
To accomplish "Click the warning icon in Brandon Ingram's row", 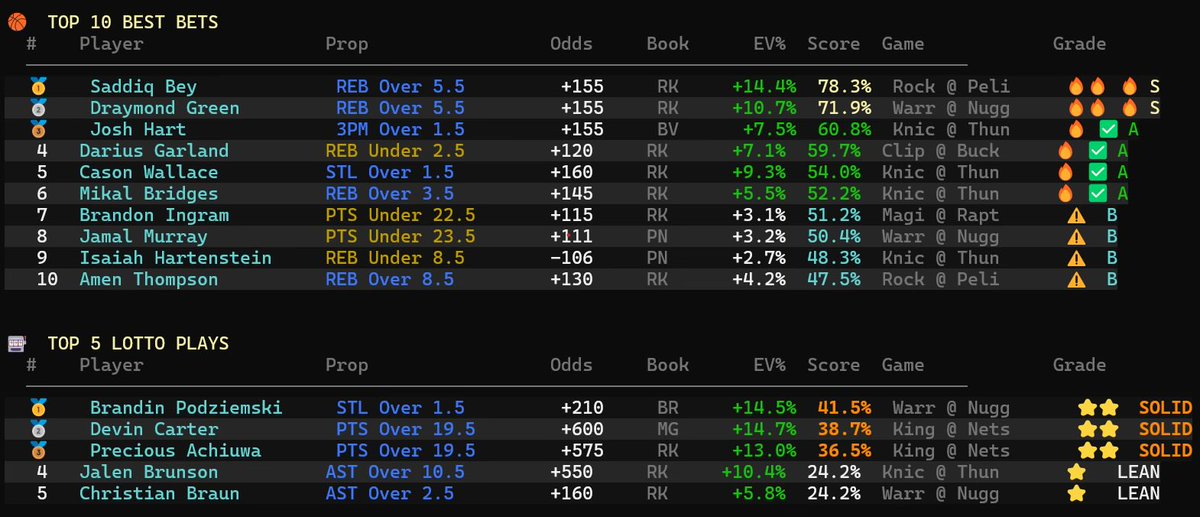I will click(1076, 215).
